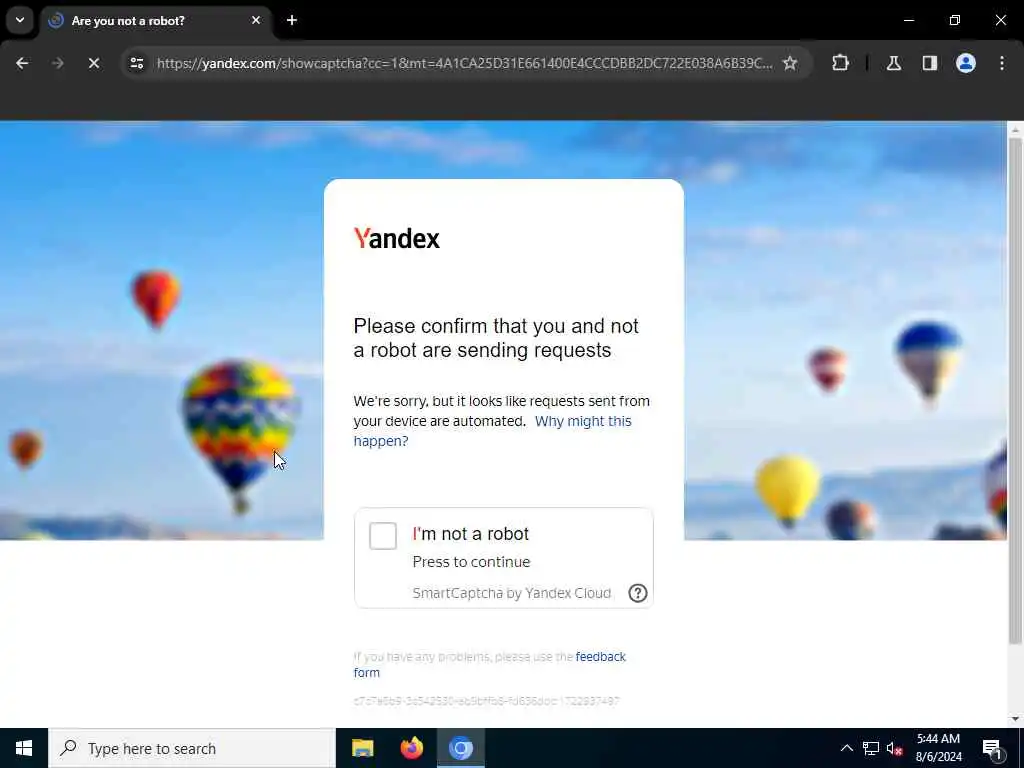Open the Chrome three-dot menu
Screen dimensions: 1024x768
click(1002, 63)
